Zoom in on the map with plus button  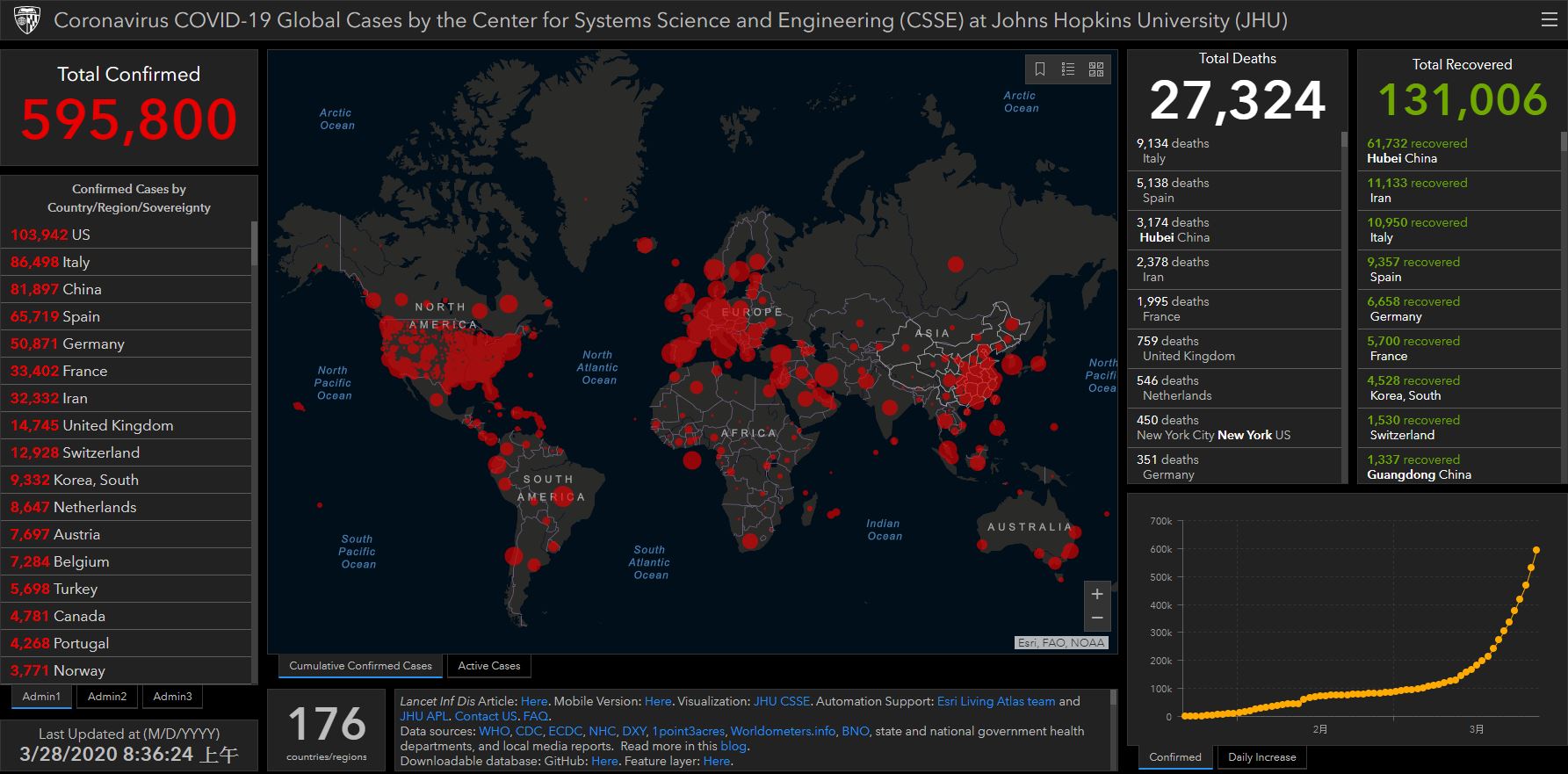pos(1097,594)
